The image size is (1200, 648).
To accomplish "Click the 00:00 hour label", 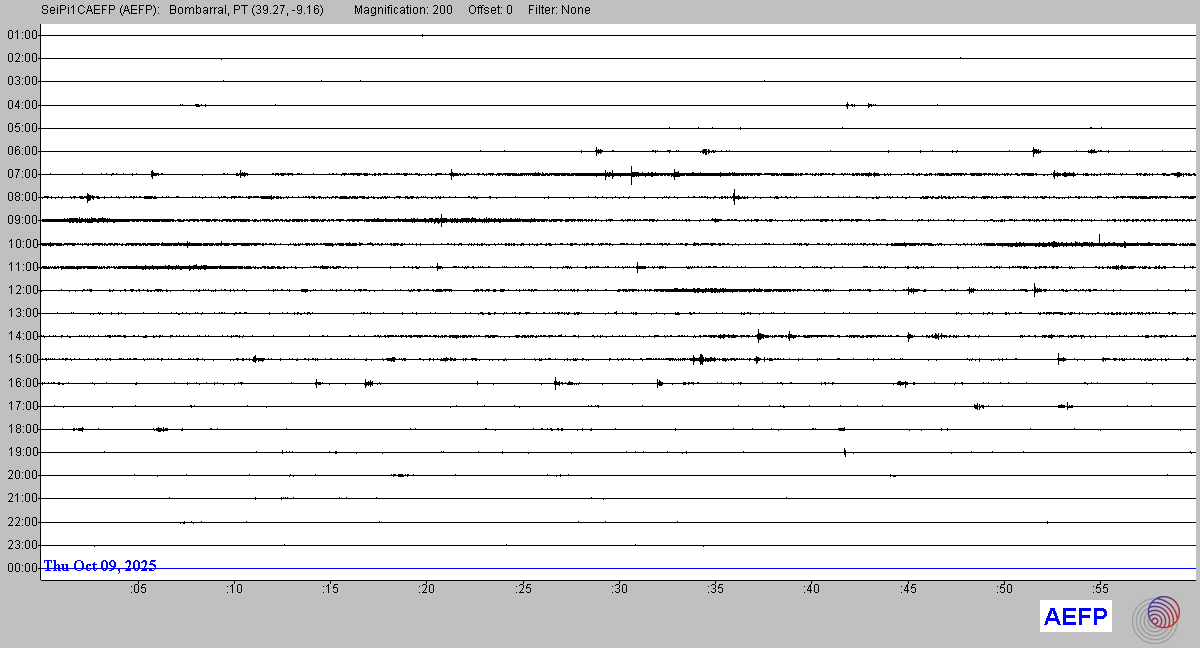I will (21, 568).
